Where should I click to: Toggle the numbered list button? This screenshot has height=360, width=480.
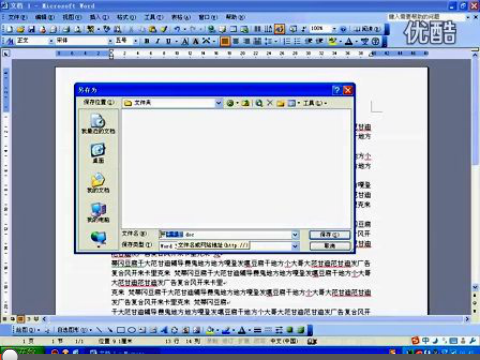[x=286, y=41]
